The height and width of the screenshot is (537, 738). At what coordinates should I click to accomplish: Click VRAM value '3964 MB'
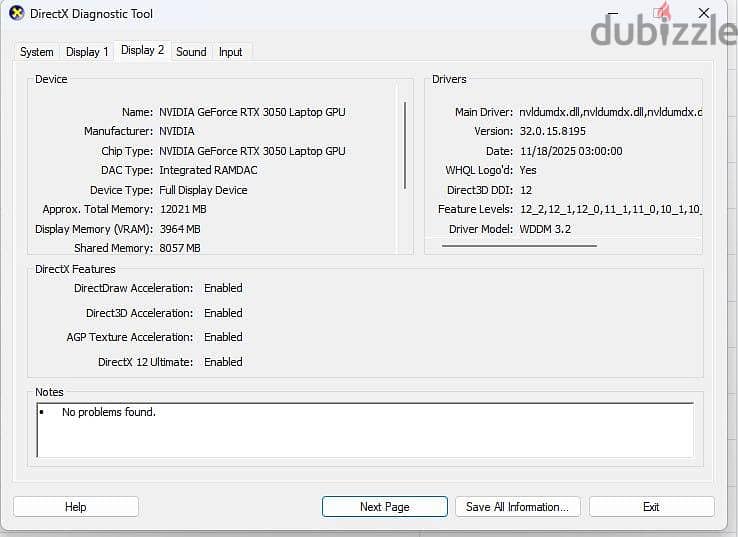click(x=180, y=229)
